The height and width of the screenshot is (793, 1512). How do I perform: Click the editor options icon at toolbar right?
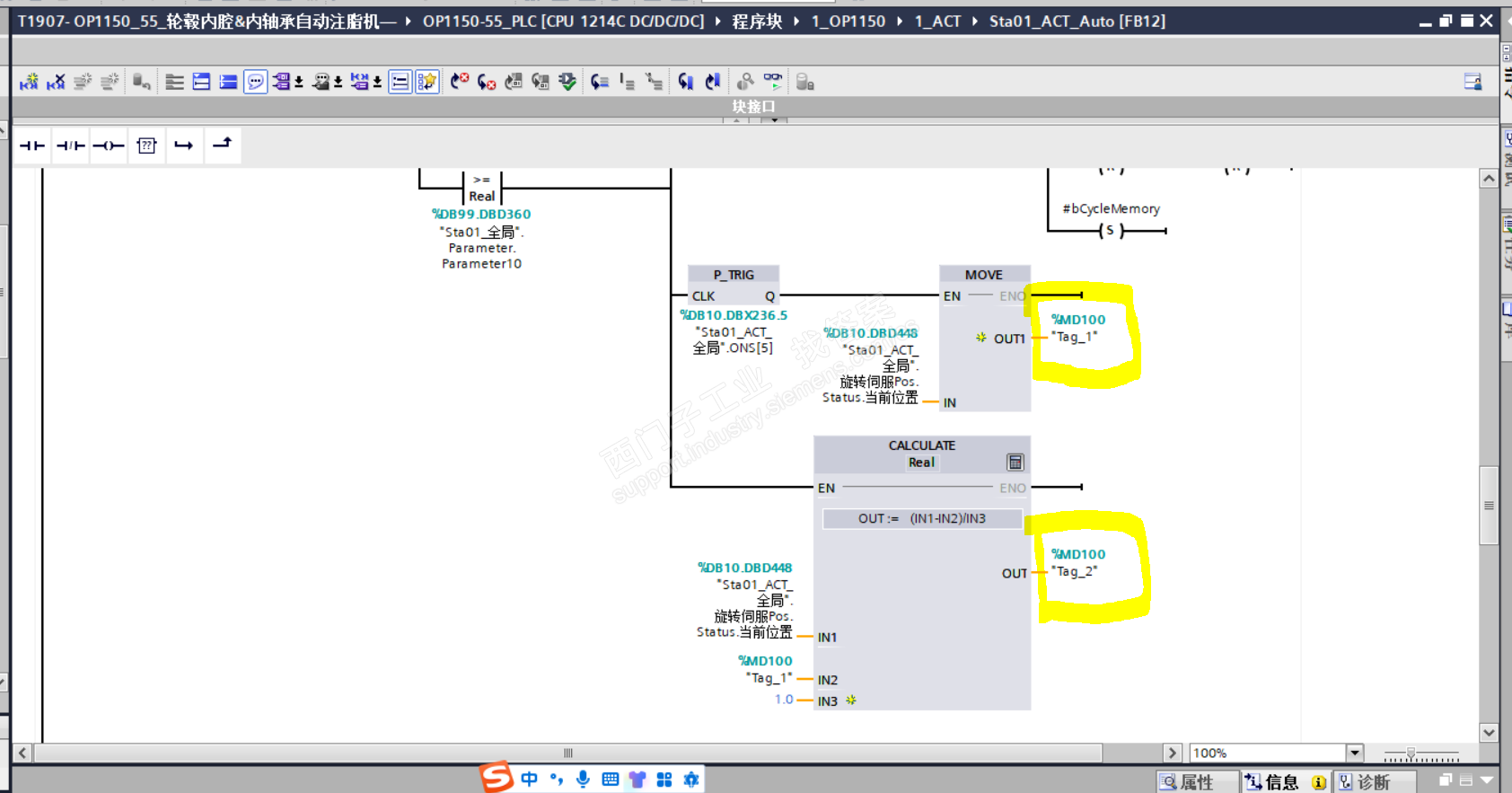(1472, 82)
